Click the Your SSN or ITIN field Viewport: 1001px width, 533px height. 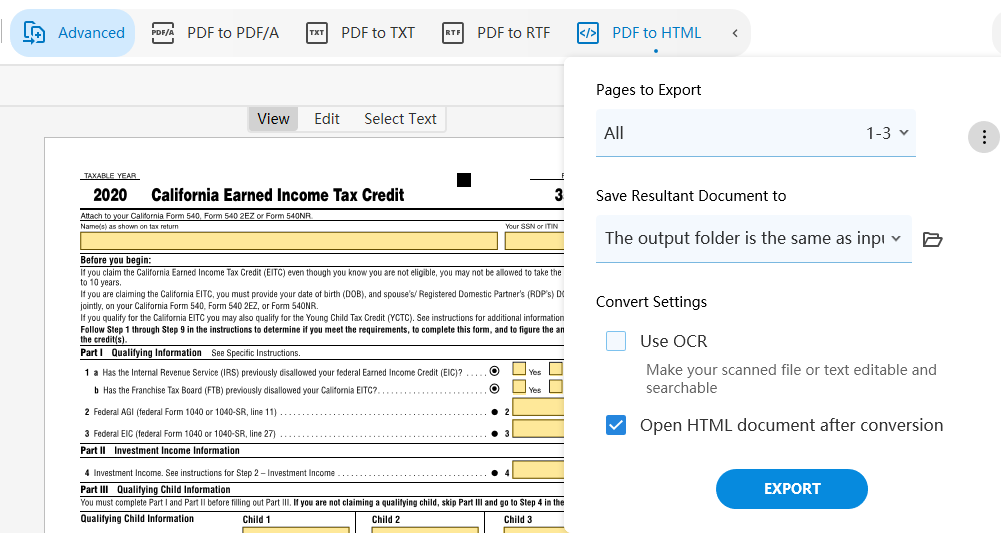point(534,241)
